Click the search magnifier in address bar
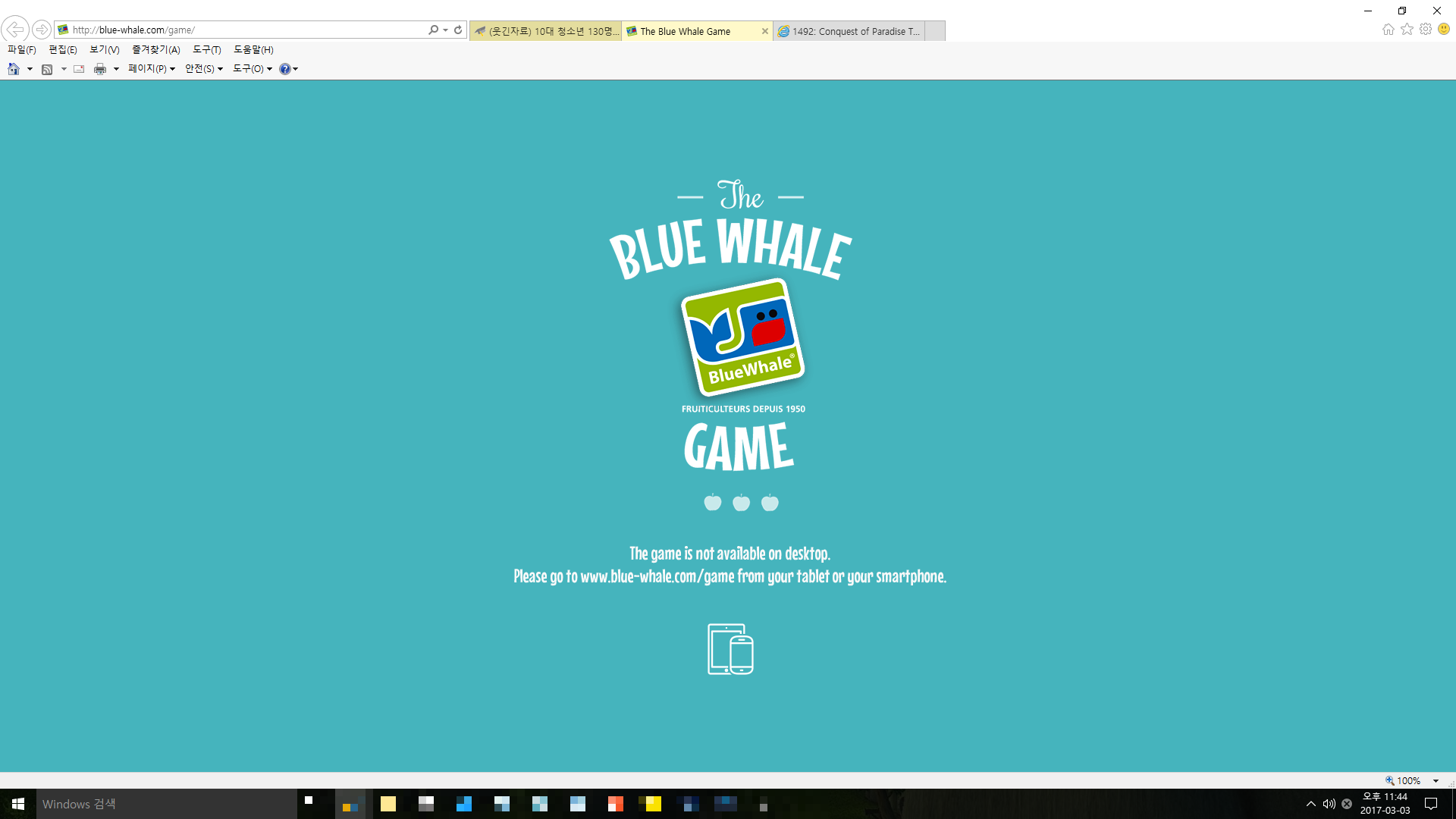The image size is (1456, 819). pyautogui.click(x=433, y=30)
